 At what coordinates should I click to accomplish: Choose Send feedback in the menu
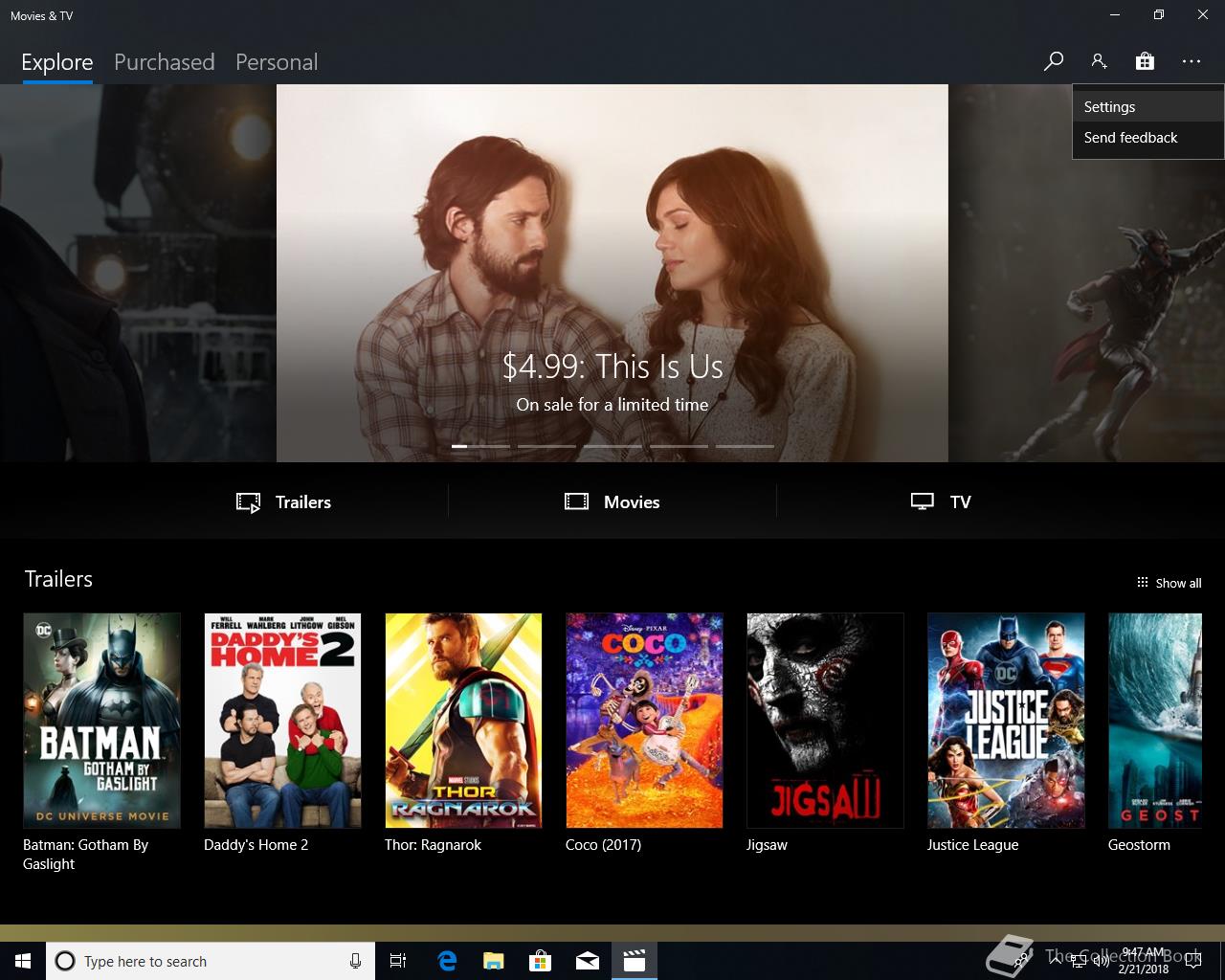pyautogui.click(x=1147, y=138)
